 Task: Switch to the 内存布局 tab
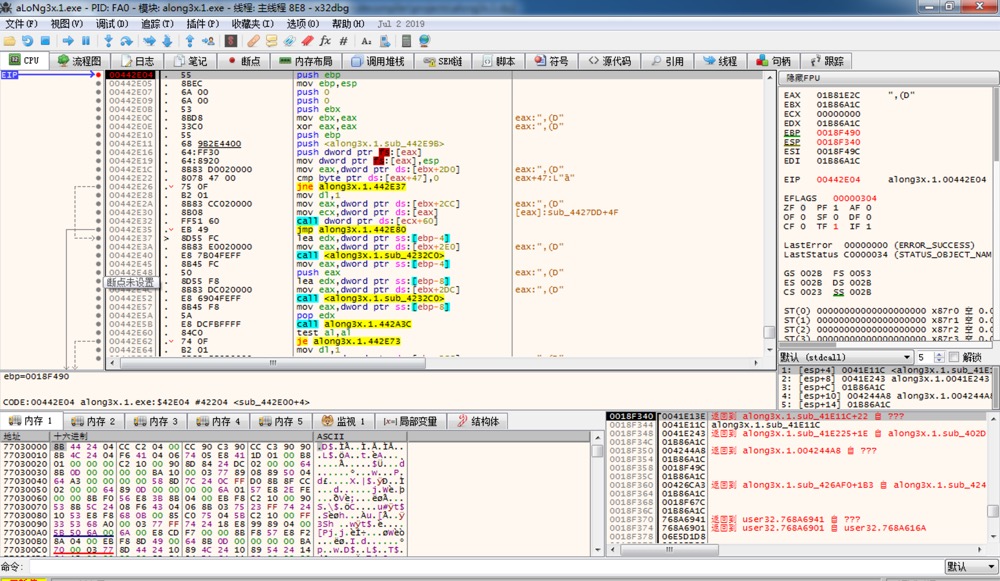click(x=306, y=61)
